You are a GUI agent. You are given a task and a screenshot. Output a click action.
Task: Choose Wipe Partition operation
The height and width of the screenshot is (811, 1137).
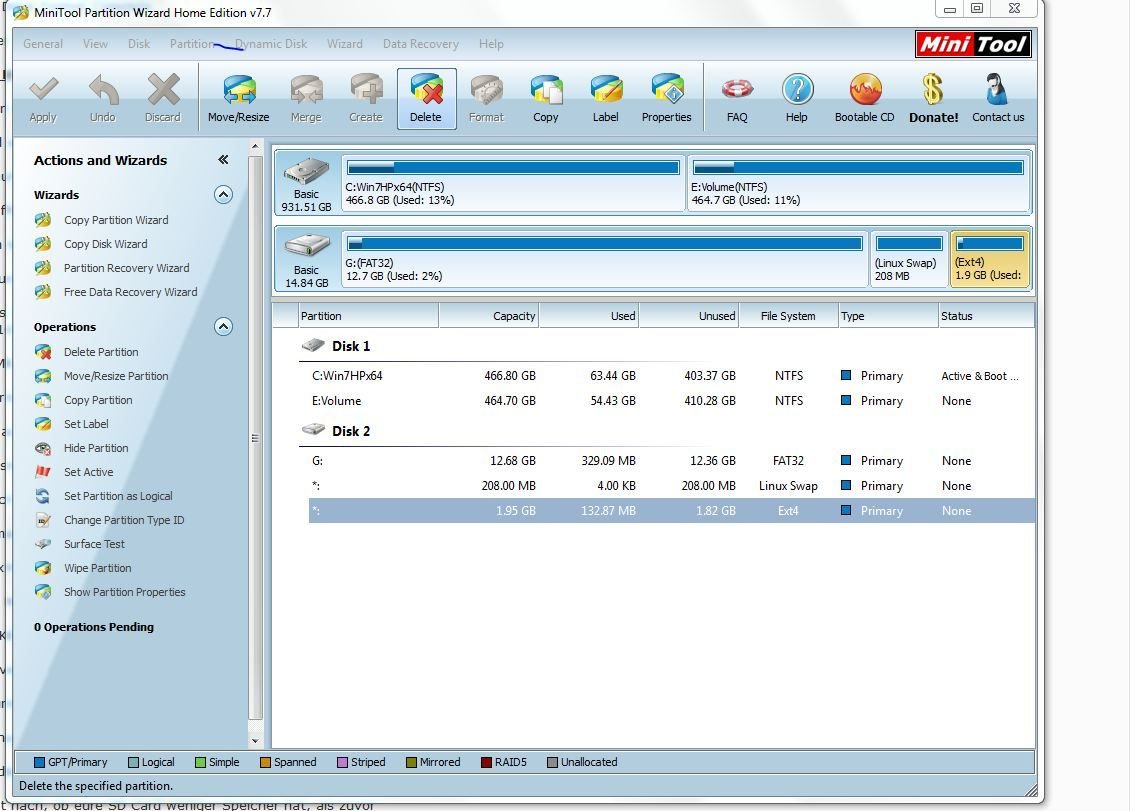pos(97,567)
